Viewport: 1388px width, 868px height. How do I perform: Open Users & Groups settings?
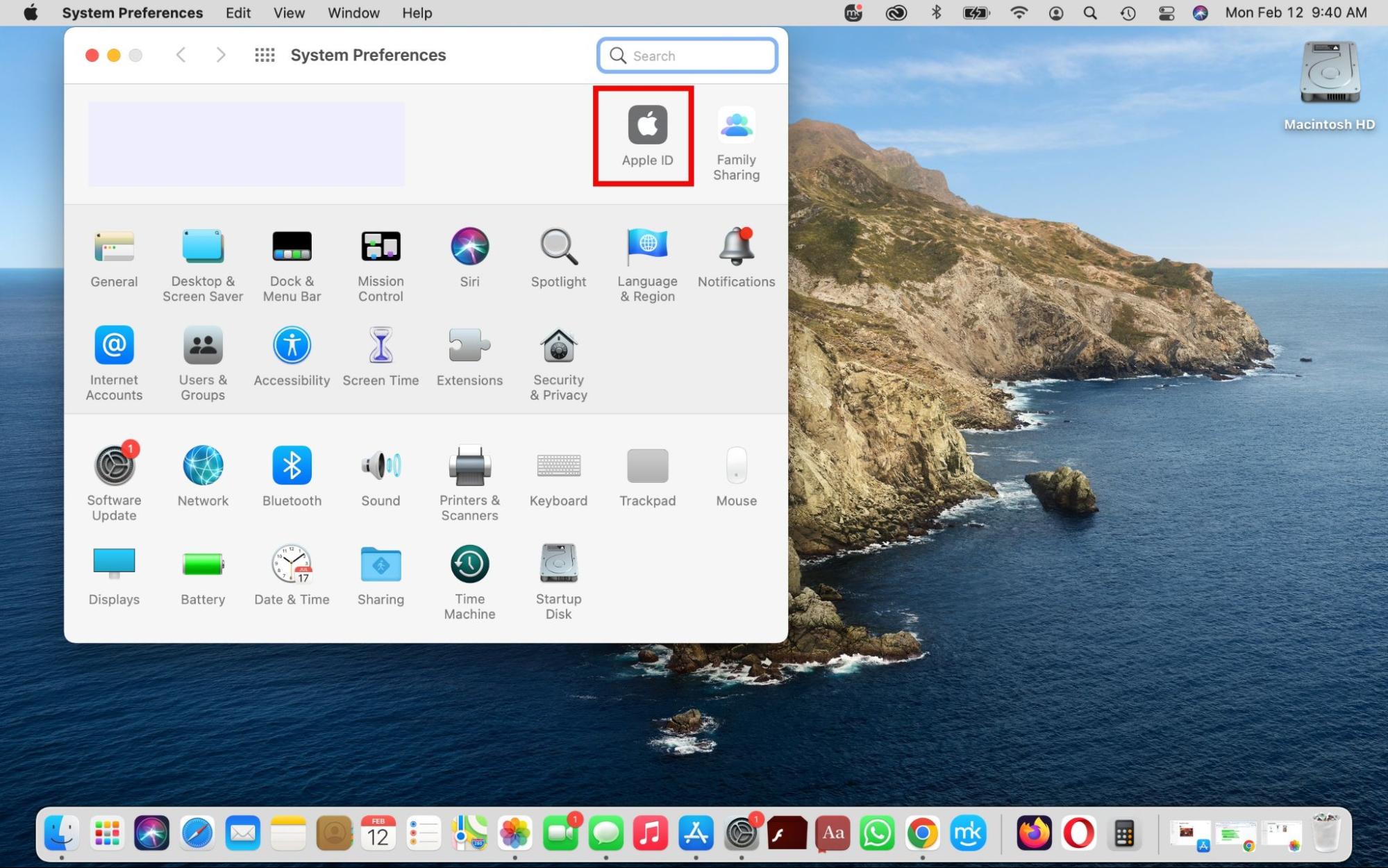(203, 364)
